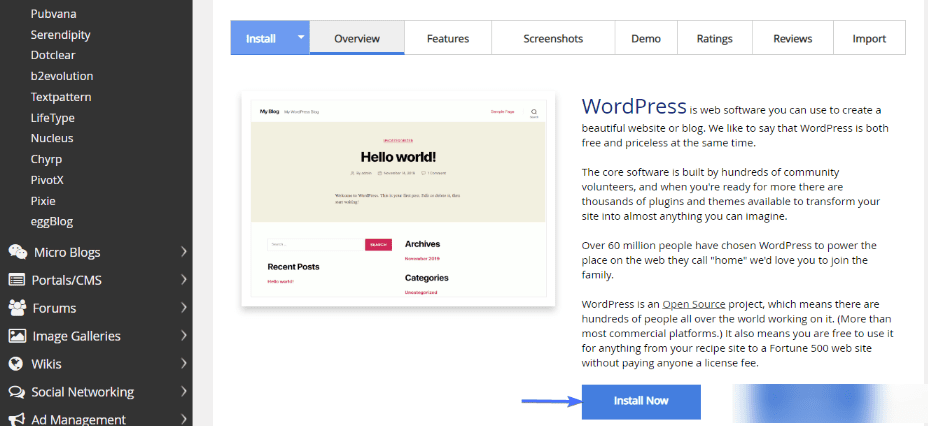Open the Features tab
Viewport: 928px width, 431px height.
448,38
